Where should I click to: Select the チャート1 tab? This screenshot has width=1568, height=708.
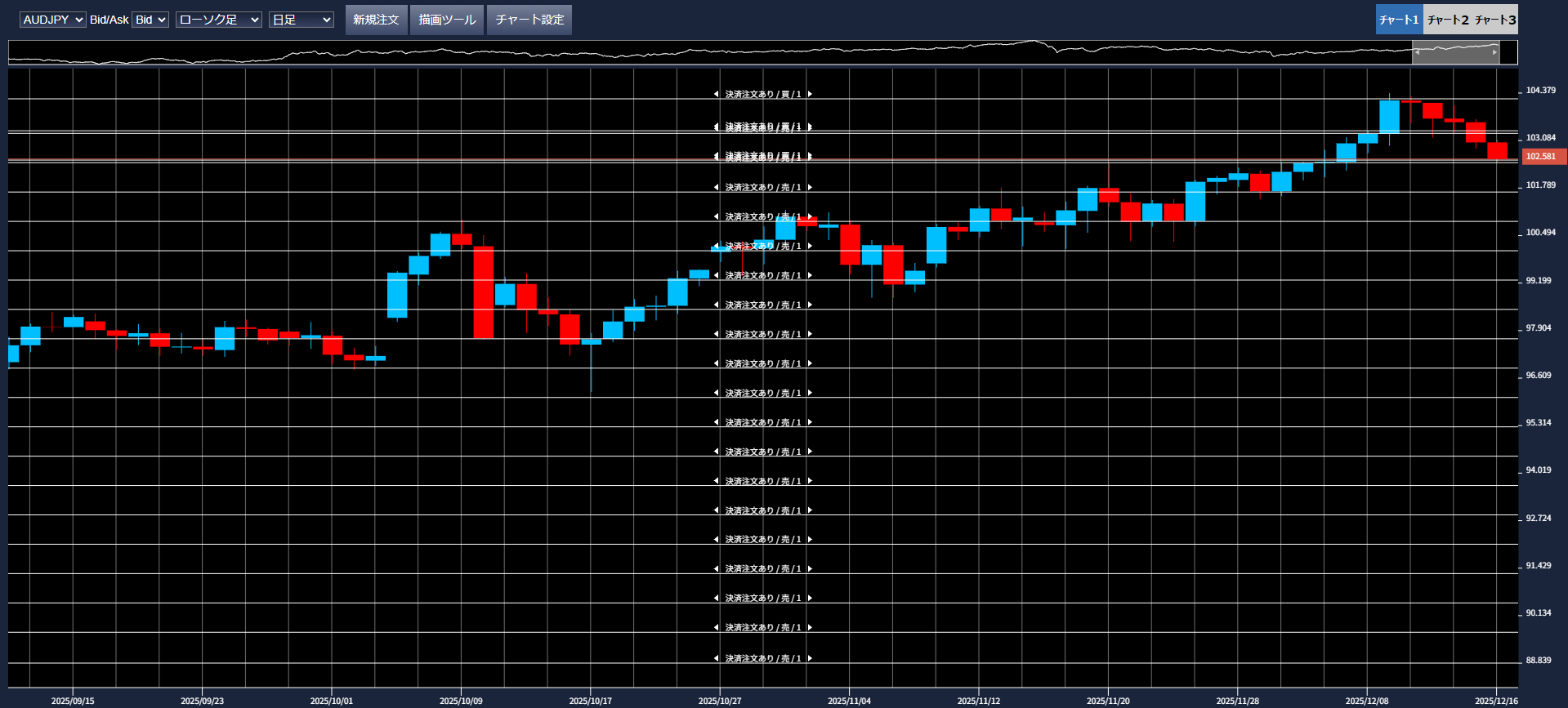pos(1399,20)
